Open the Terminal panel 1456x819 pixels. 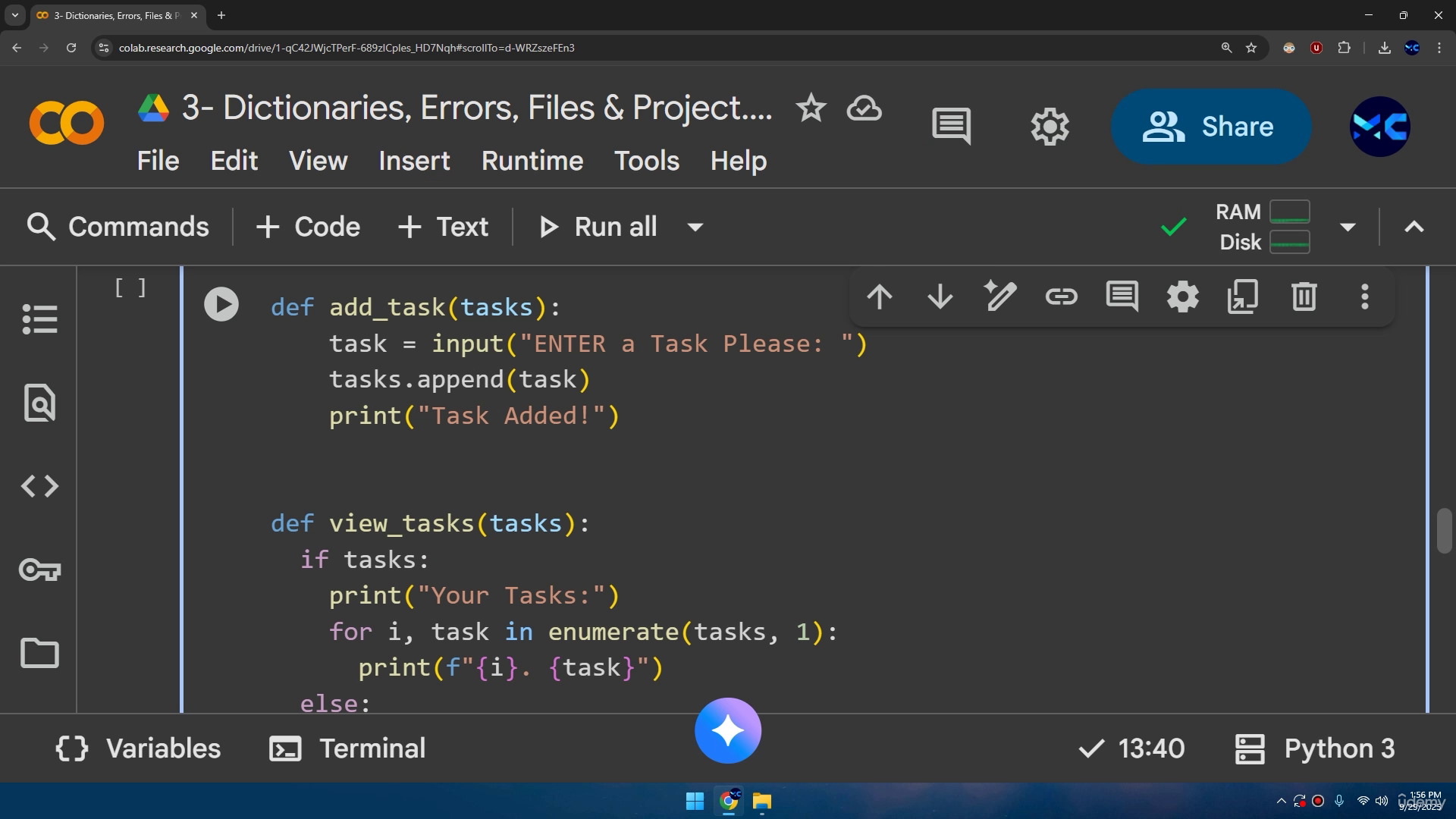pos(348,748)
